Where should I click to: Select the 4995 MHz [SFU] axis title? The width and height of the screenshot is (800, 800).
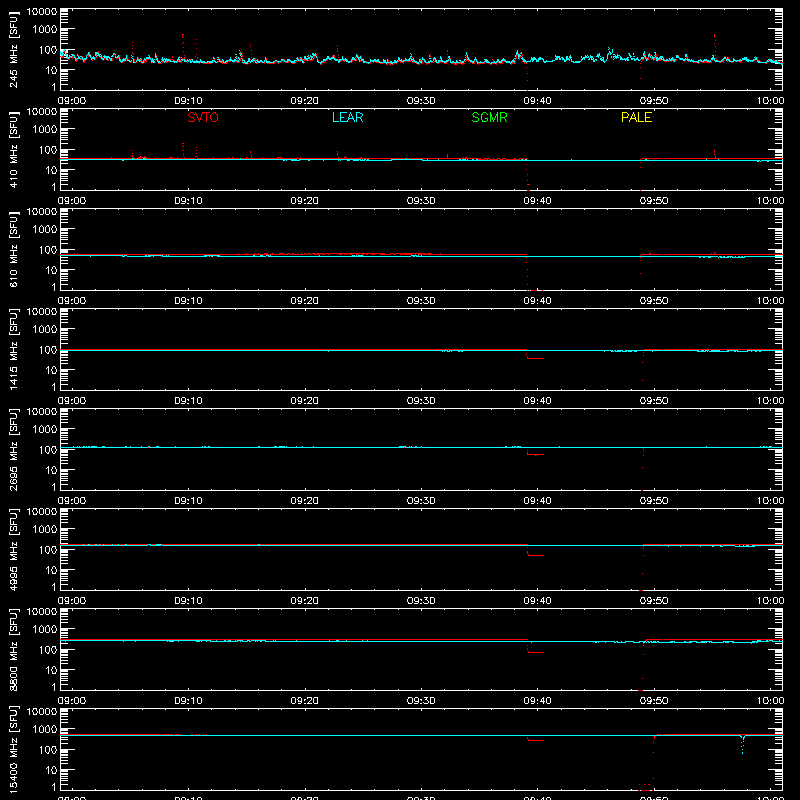(x=13, y=549)
